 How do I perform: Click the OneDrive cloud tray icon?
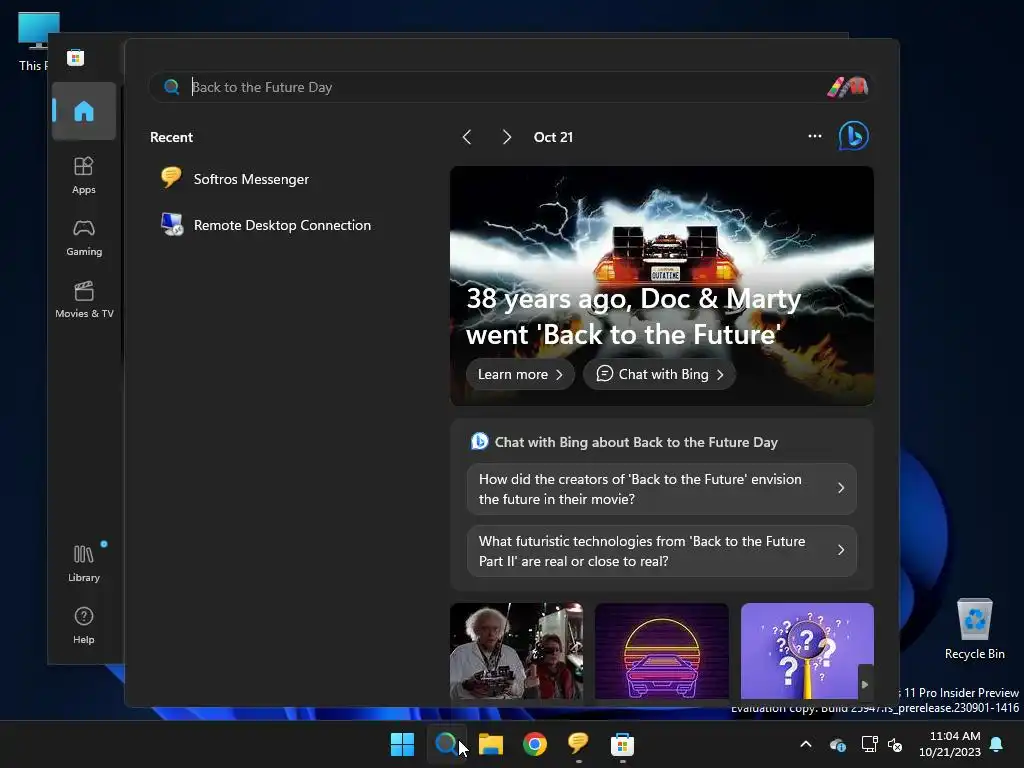(838, 744)
